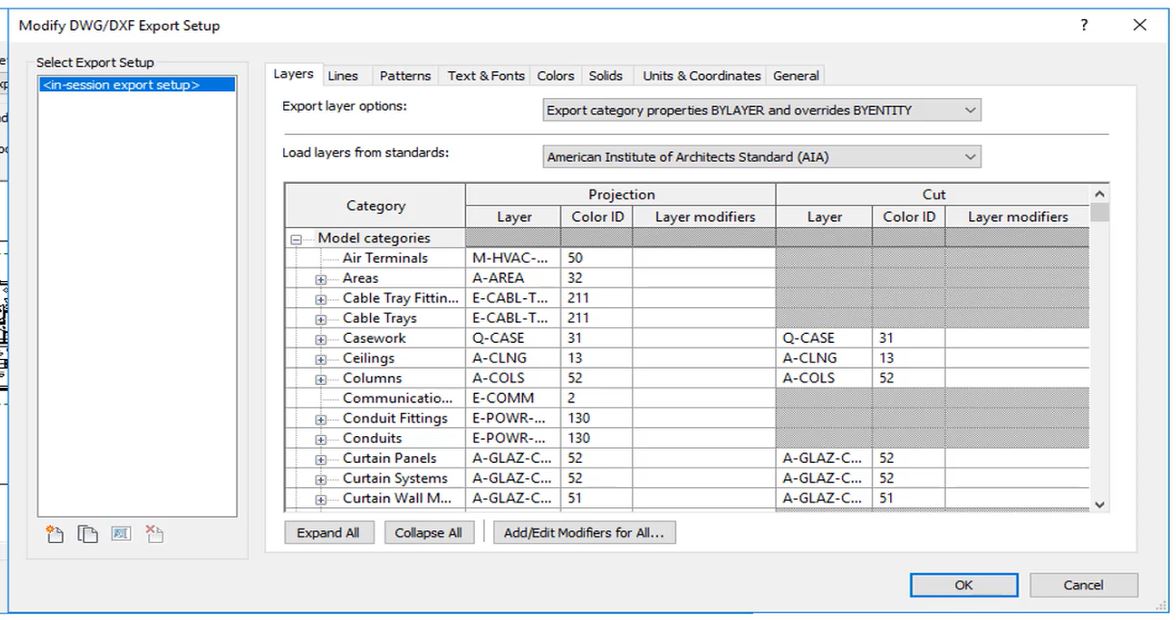
Task: Click cut layer modifiers cell for Casework
Action: [x=1017, y=338]
